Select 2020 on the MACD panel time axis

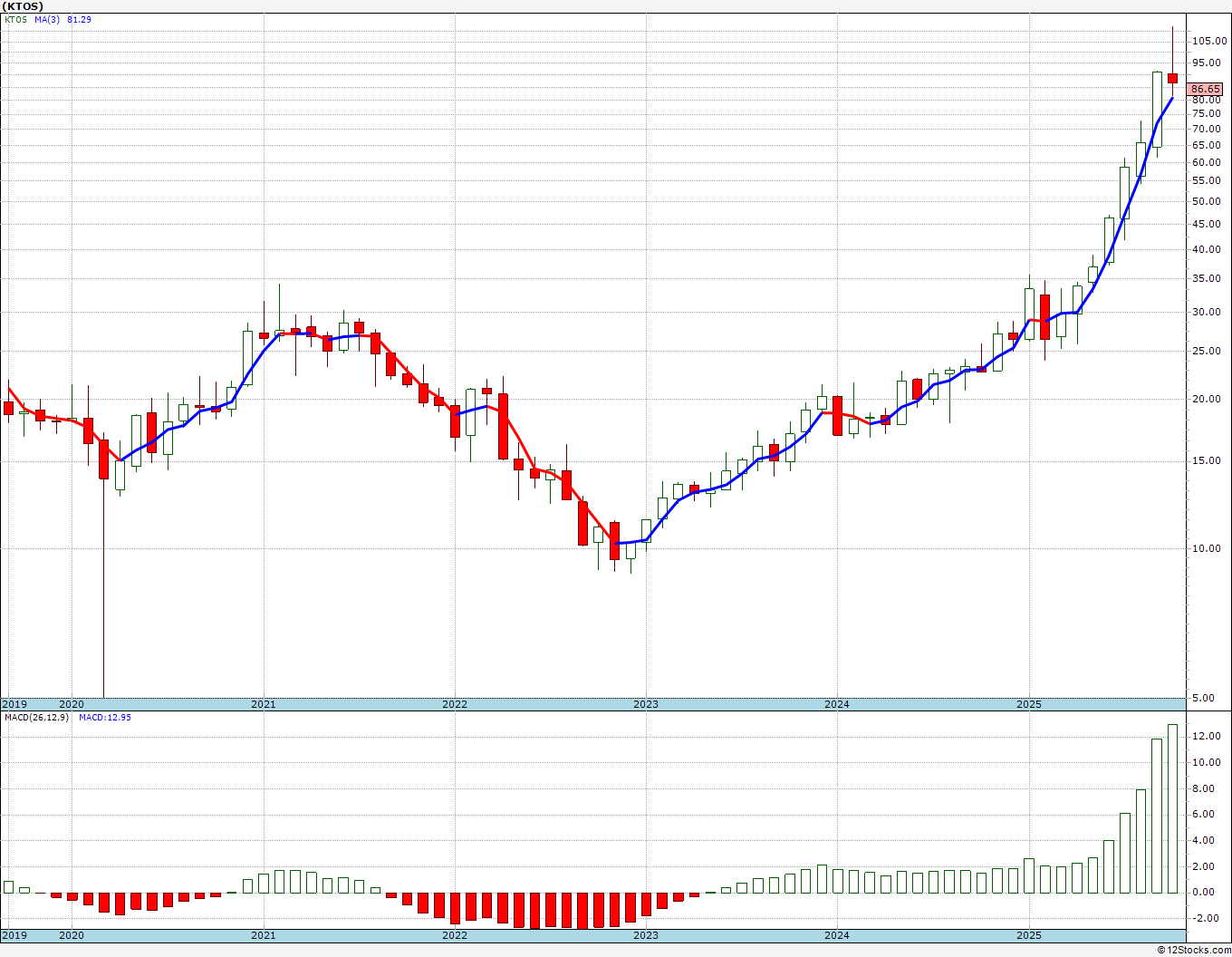[72, 935]
